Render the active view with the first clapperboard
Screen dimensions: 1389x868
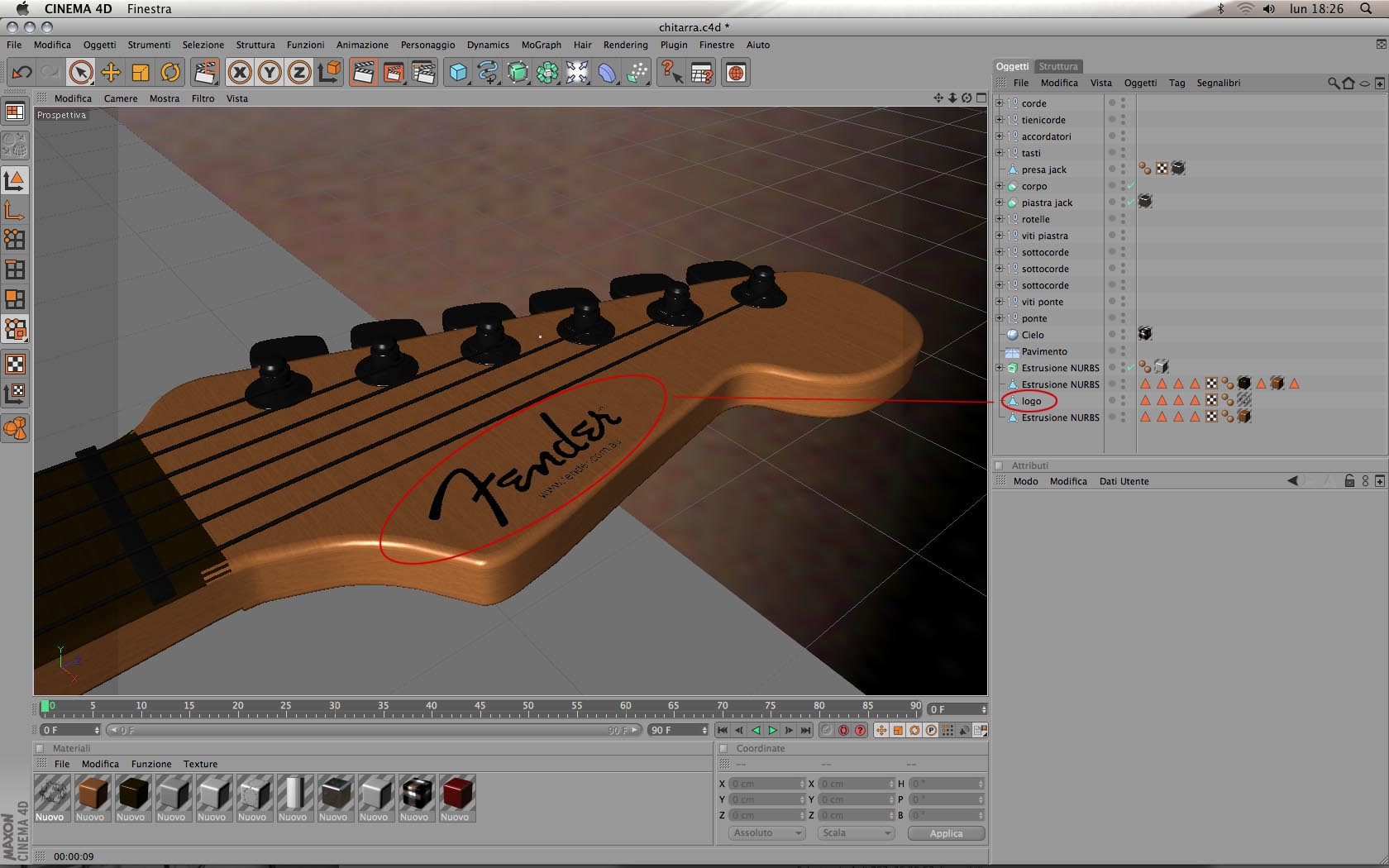tap(363, 73)
